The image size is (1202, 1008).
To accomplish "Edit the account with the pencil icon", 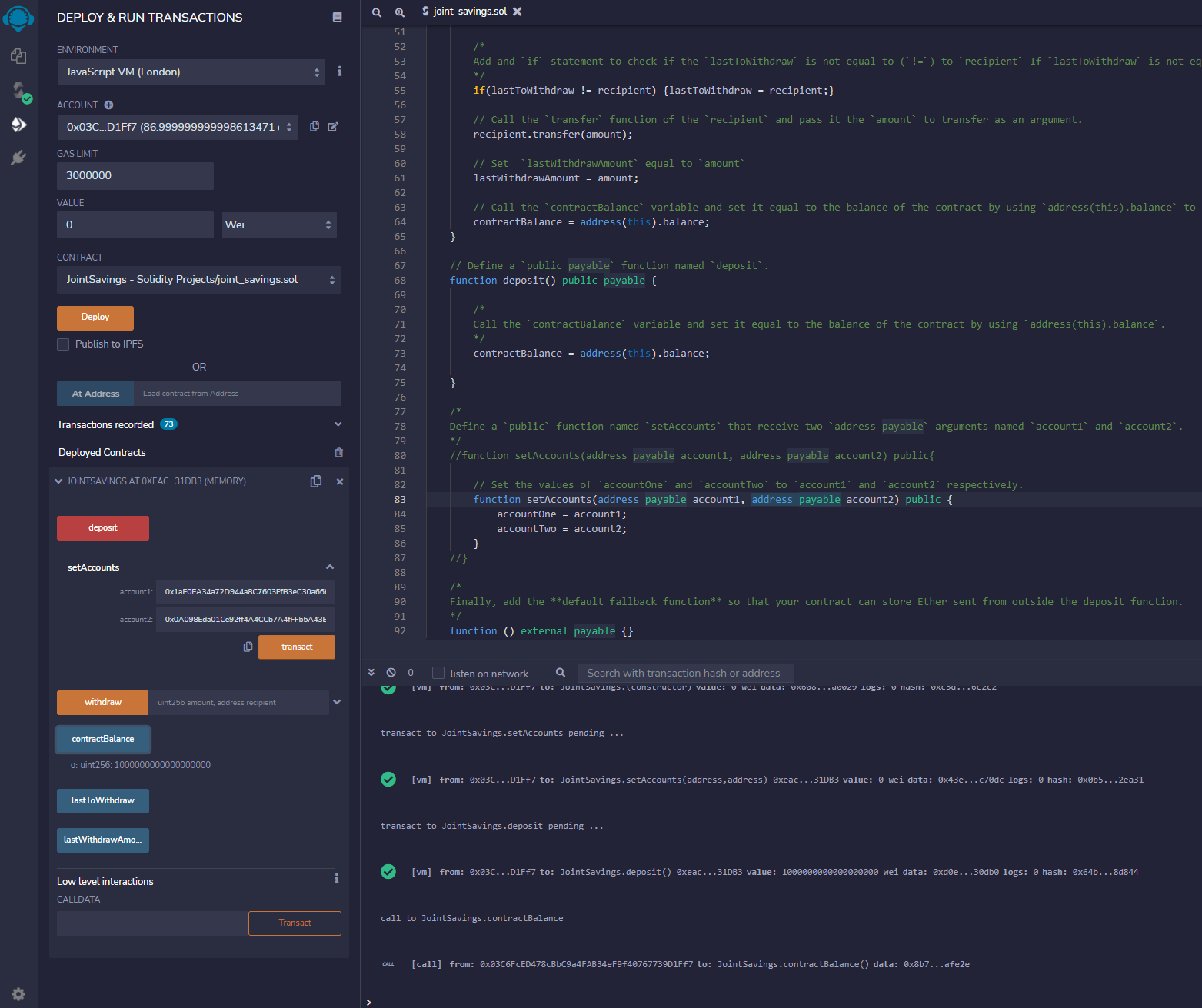I will tap(332, 126).
